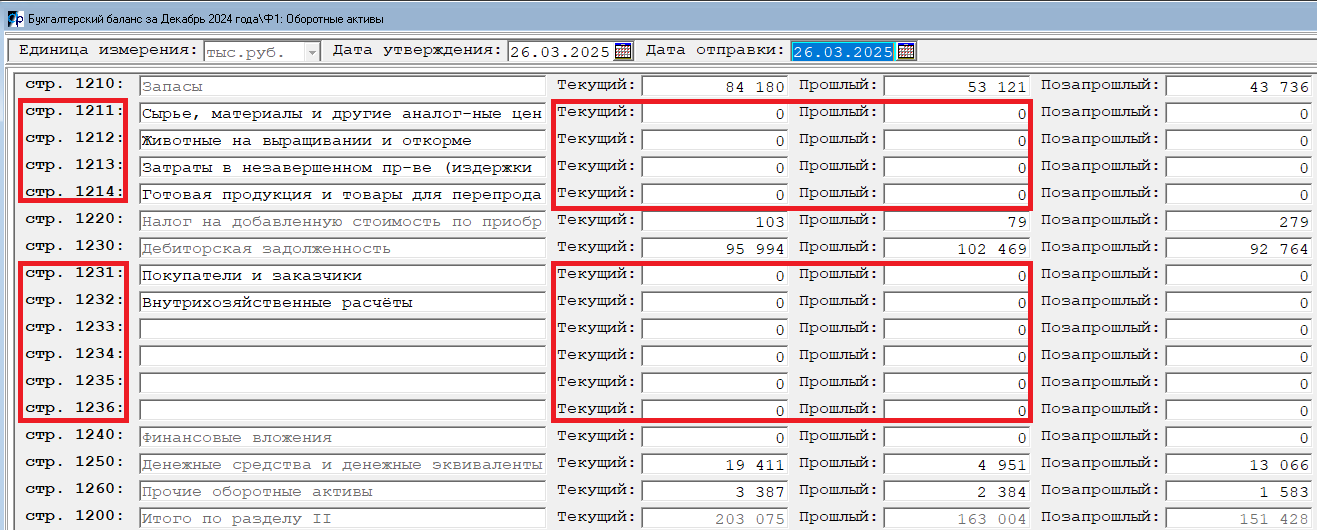Click Покупатели и заказчики name field
The height and width of the screenshot is (530, 1317).
[341, 276]
